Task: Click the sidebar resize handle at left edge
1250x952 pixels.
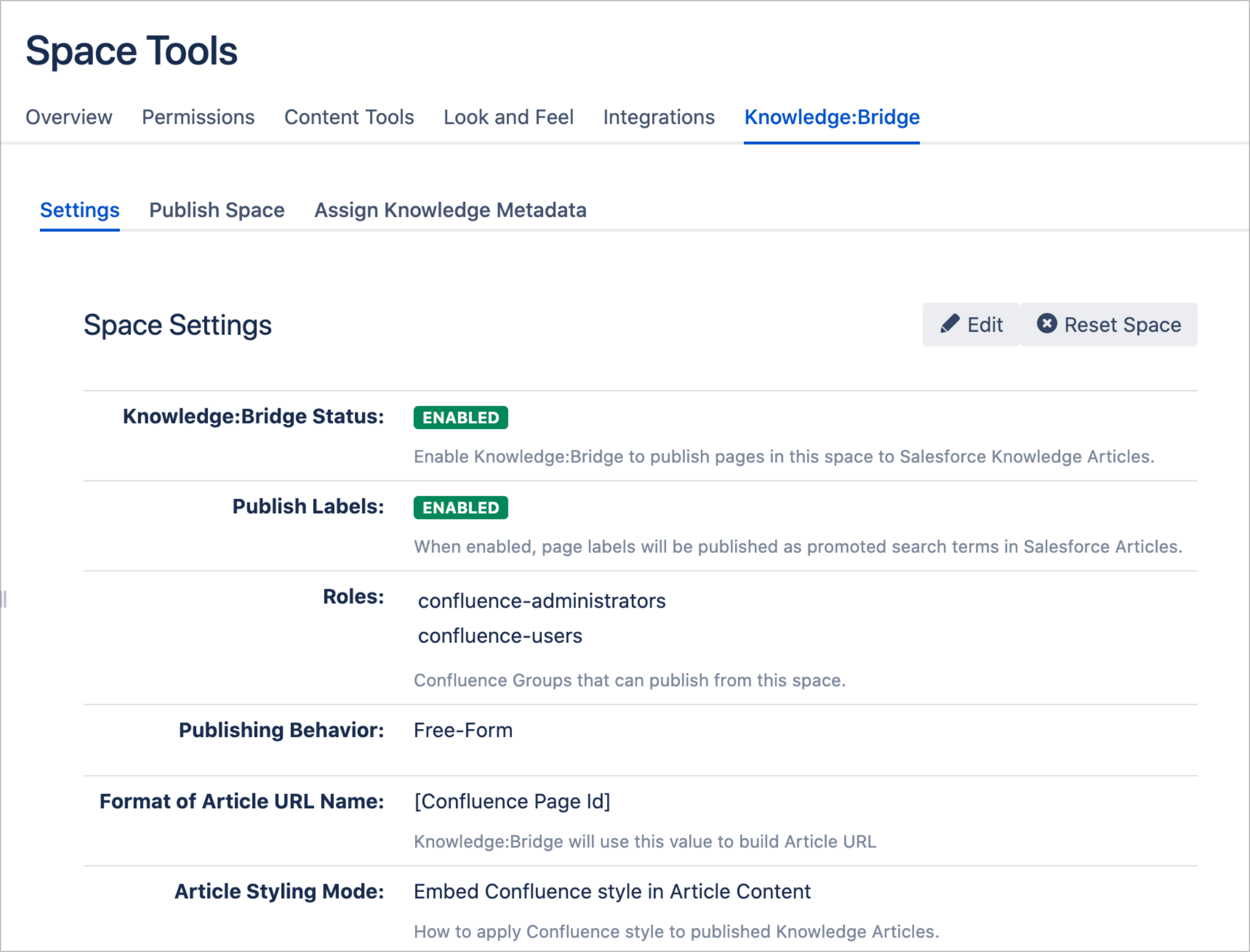Action: coord(4,599)
